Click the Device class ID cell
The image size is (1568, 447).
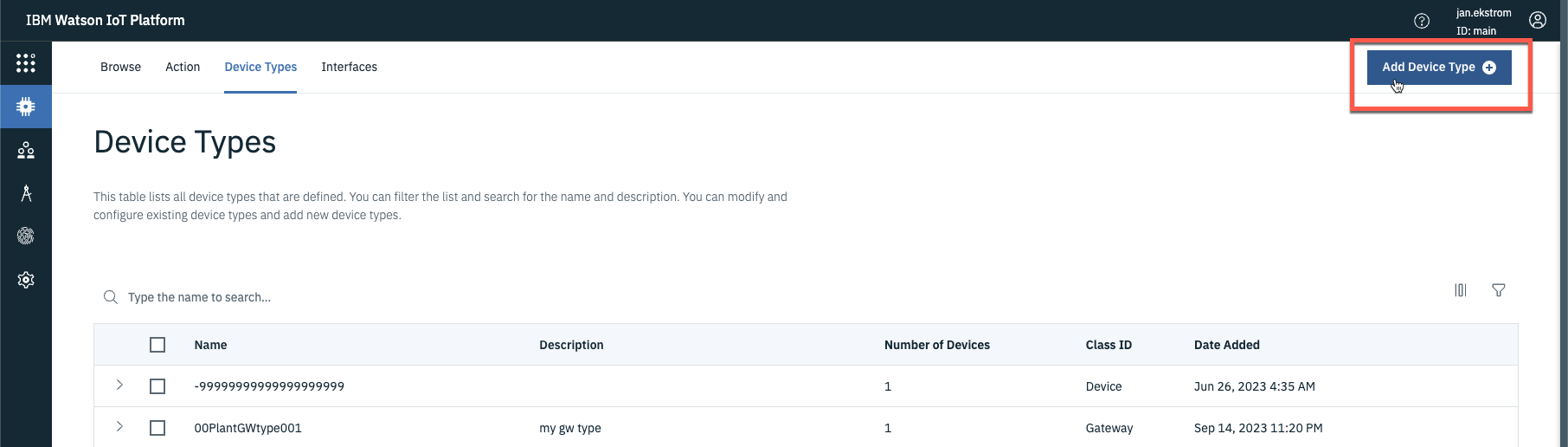[x=1104, y=386]
